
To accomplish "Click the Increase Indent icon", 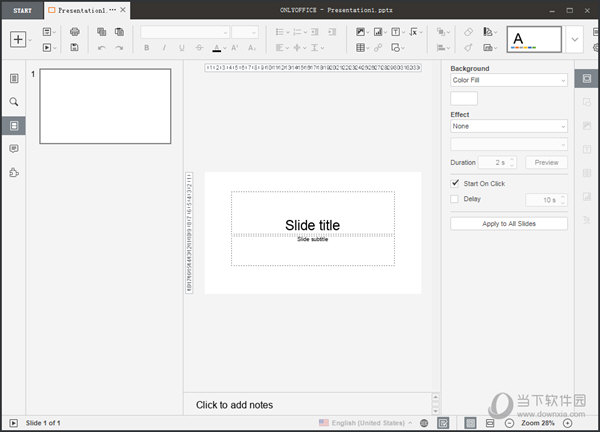I will pos(332,32).
